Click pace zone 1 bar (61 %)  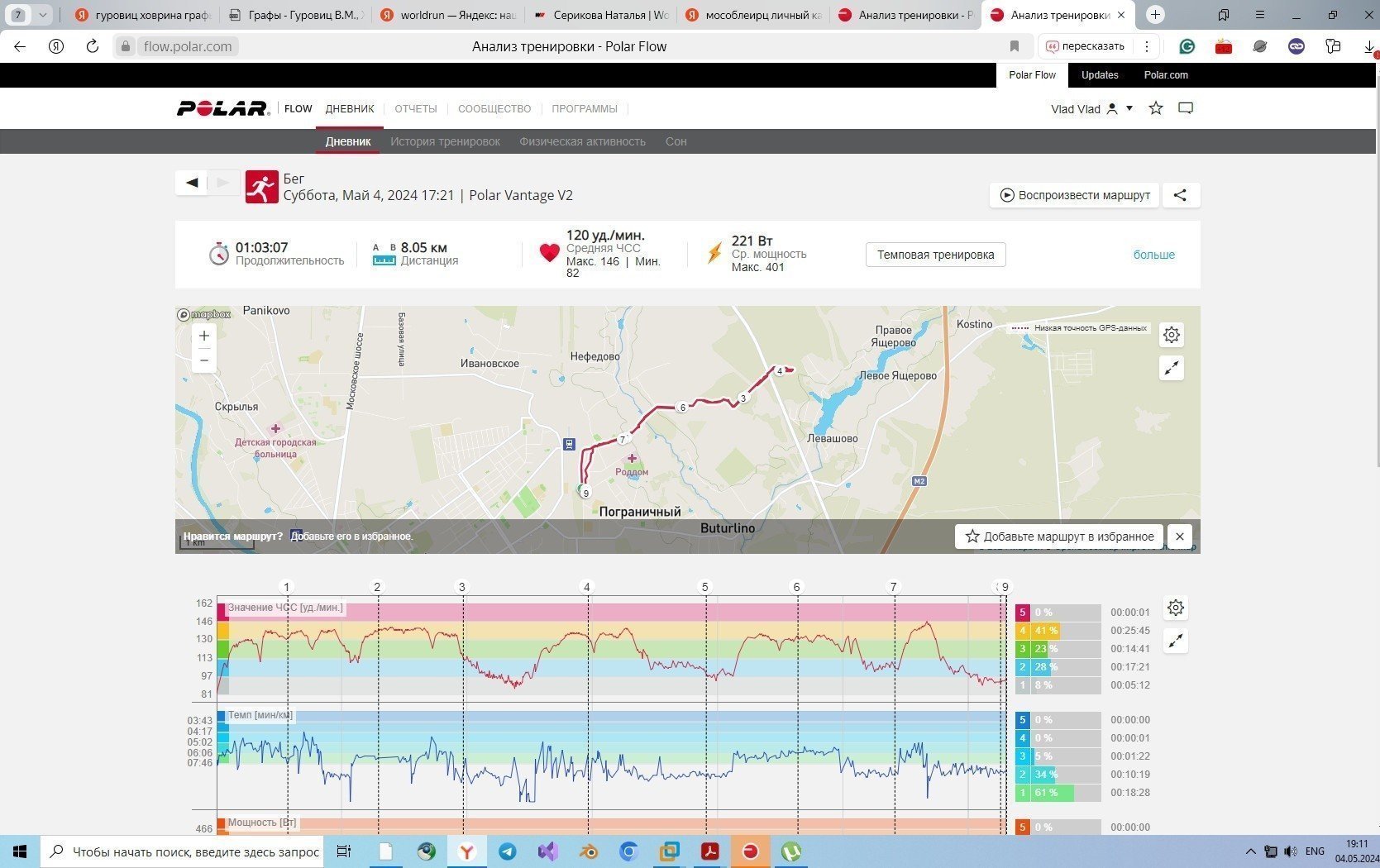point(1058,793)
